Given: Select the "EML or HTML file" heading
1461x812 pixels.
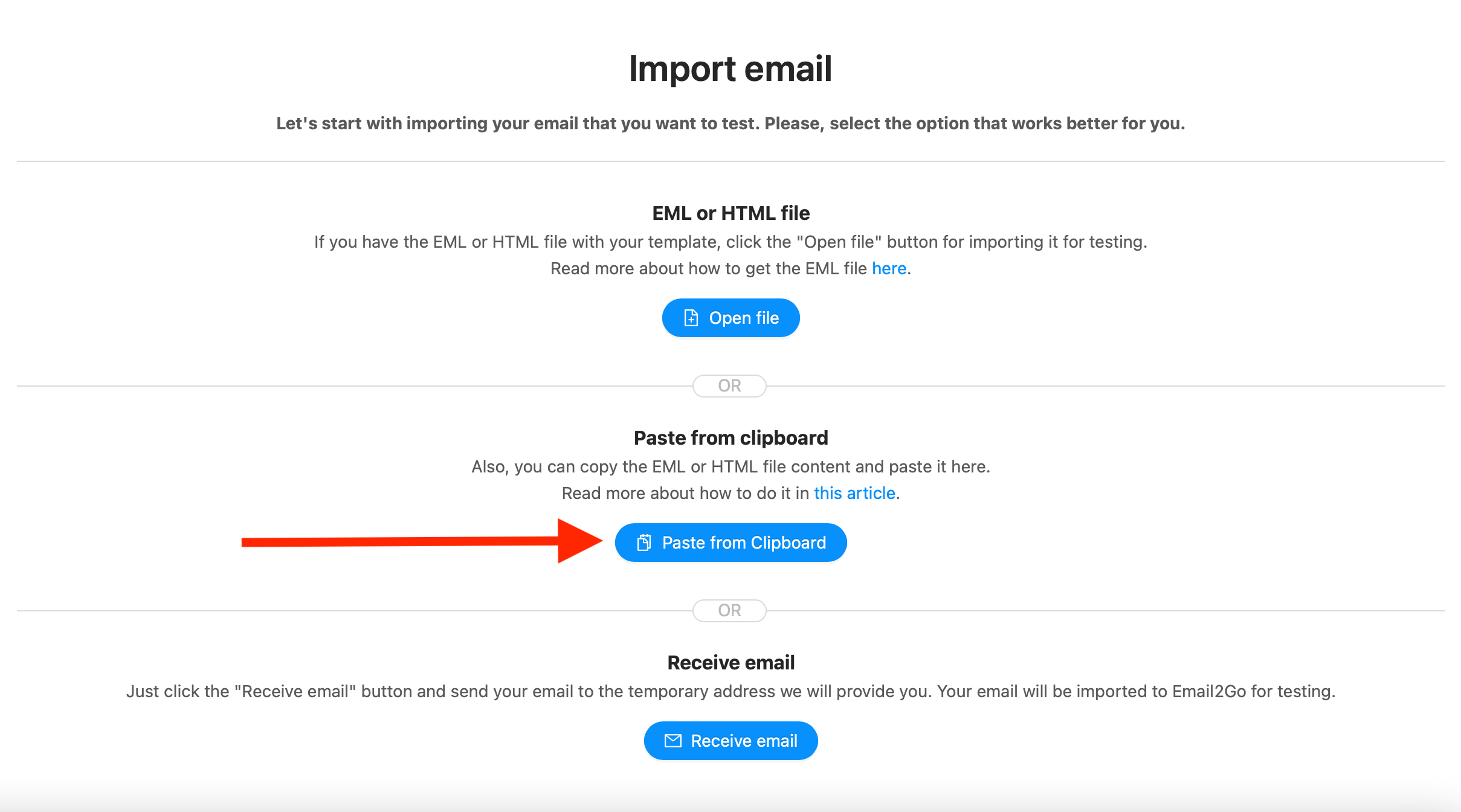Looking at the screenshot, I should point(730,213).
